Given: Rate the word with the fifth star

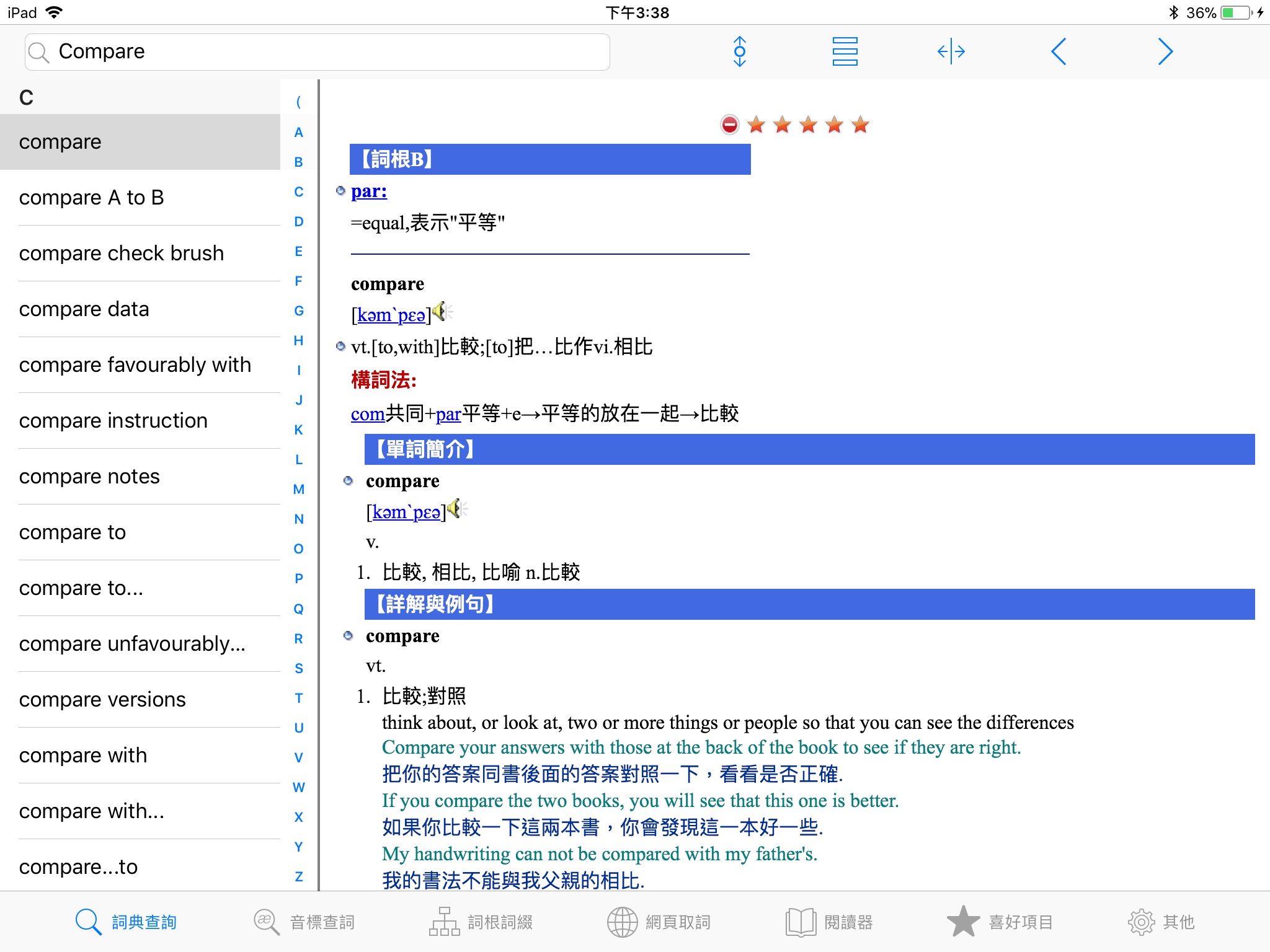Looking at the screenshot, I should coord(861,125).
